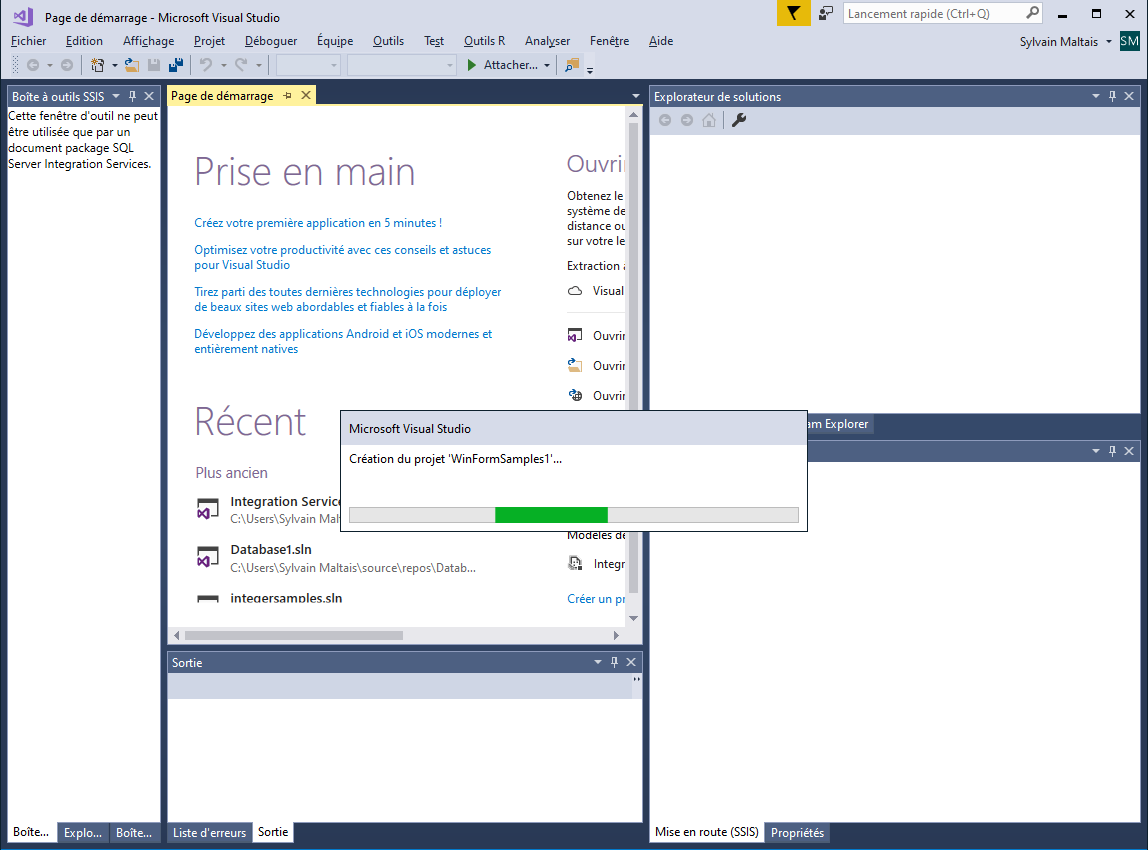1148x850 pixels.
Task: Click the New Project toolbar icon
Action: click(97, 65)
